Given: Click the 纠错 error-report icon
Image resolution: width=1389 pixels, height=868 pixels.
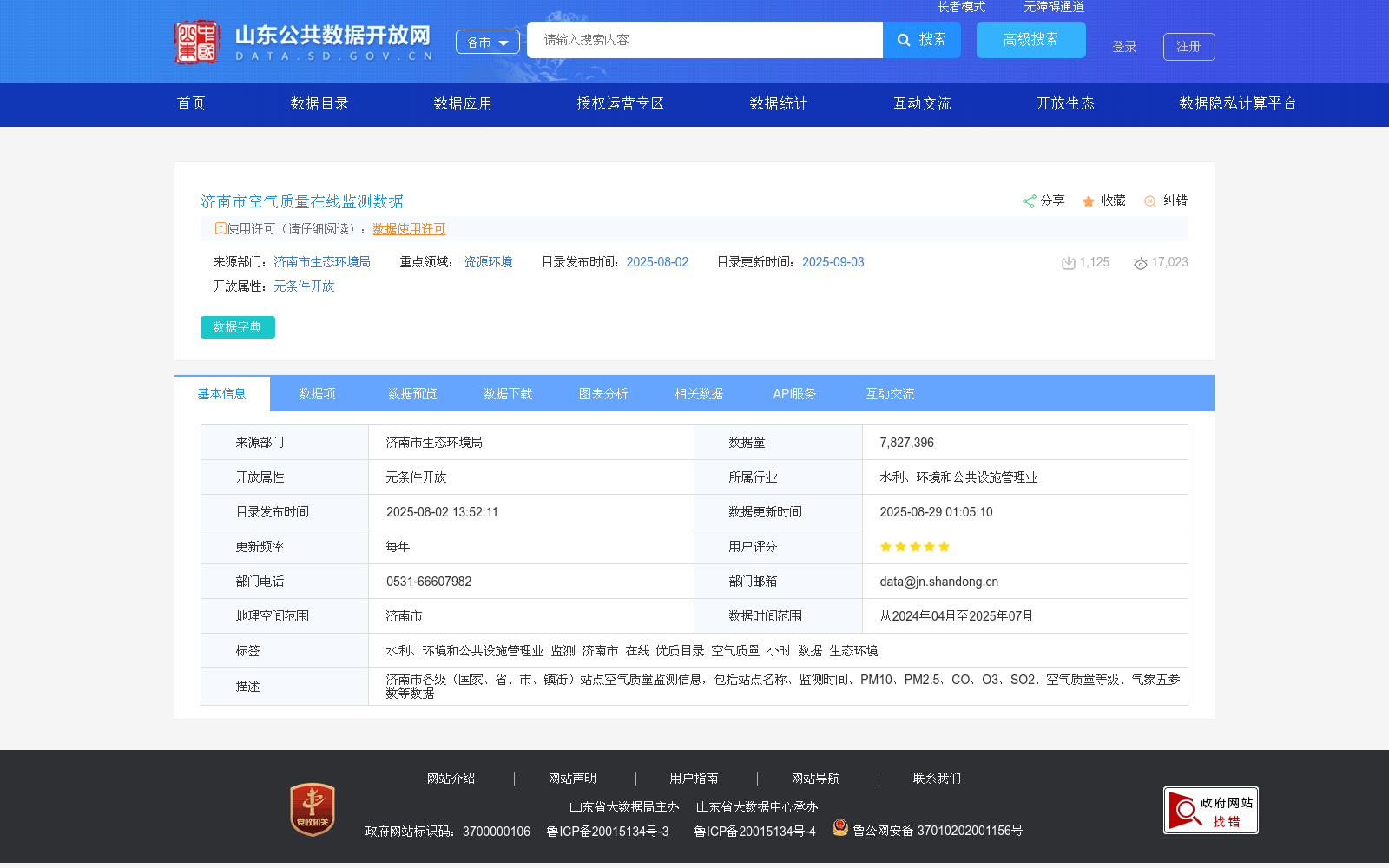Looking at the screenshot, I should point(1149,201).
